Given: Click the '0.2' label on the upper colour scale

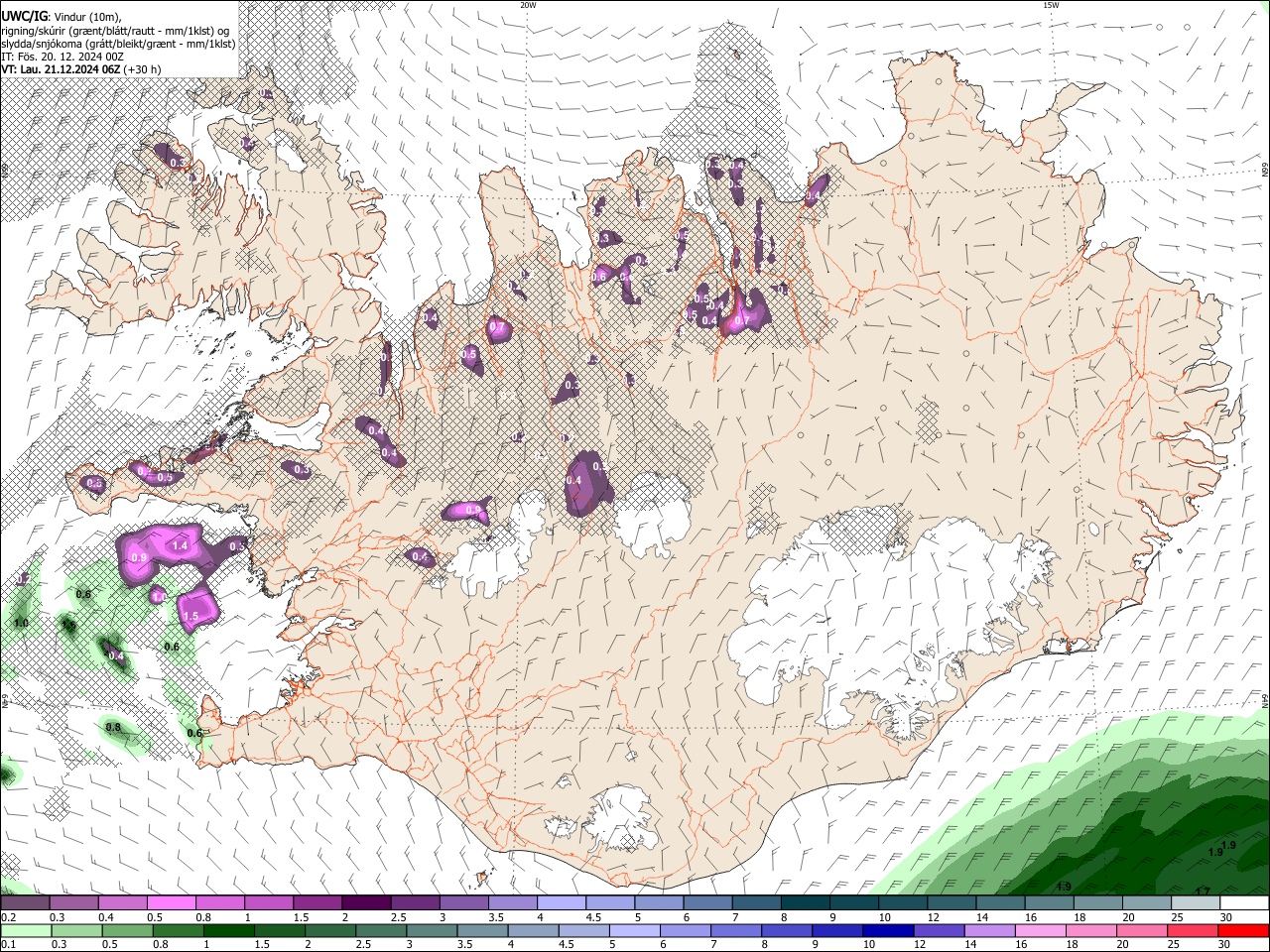Looking at the screenshot, I should tap(8, 917).
